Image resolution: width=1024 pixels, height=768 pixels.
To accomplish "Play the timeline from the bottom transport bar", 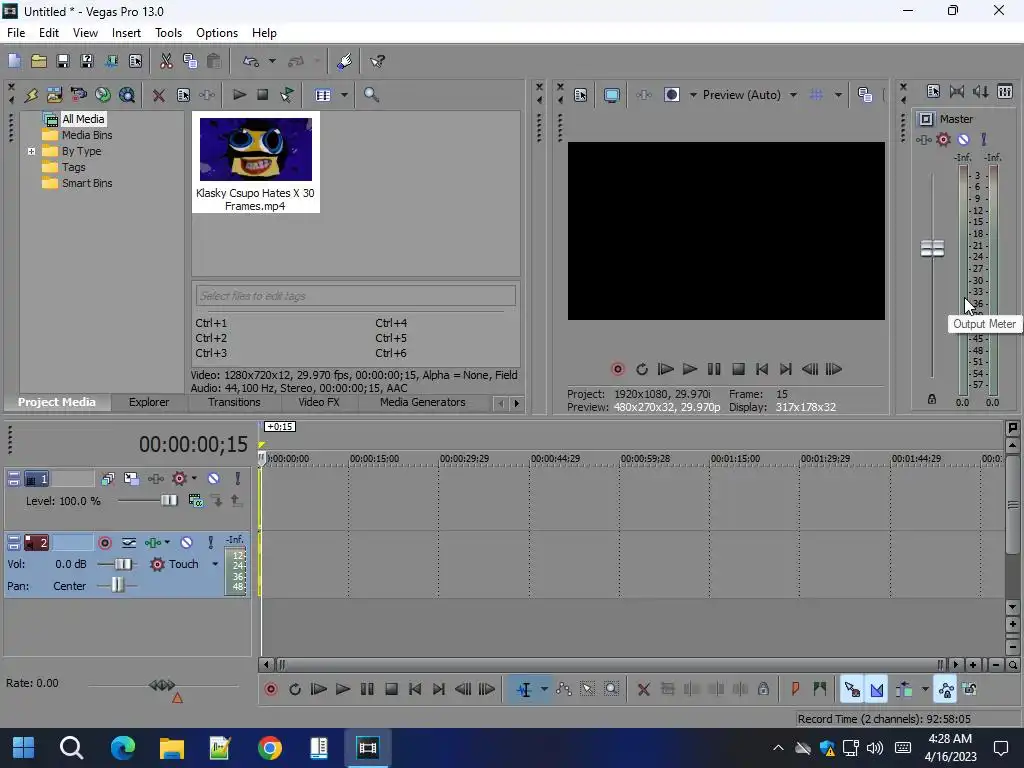I will pyautogui.click(x=342, y=690).
